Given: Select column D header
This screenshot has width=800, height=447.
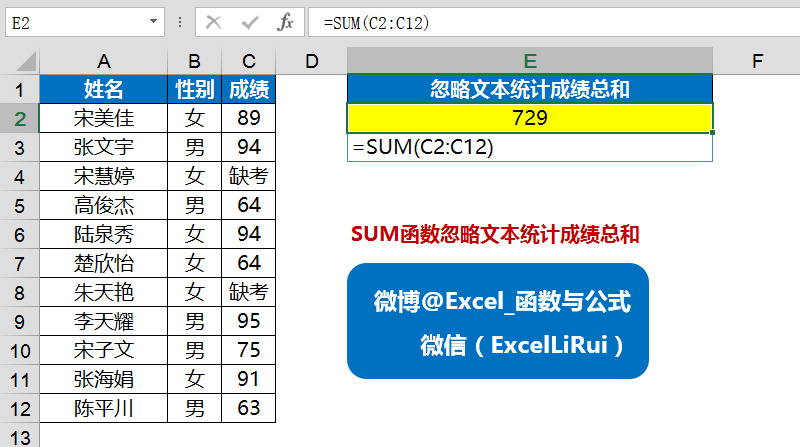Looking at the screenshot, I should (x=311, y=61).
